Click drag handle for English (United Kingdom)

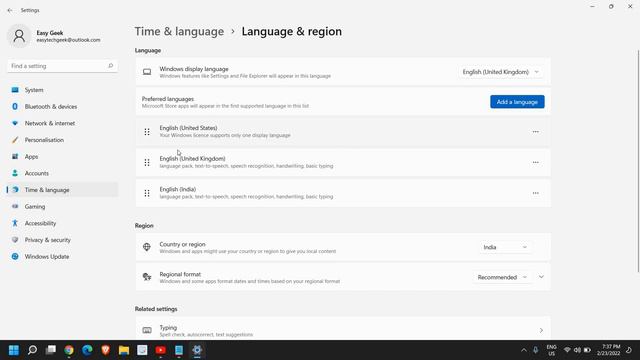[147, 162]
